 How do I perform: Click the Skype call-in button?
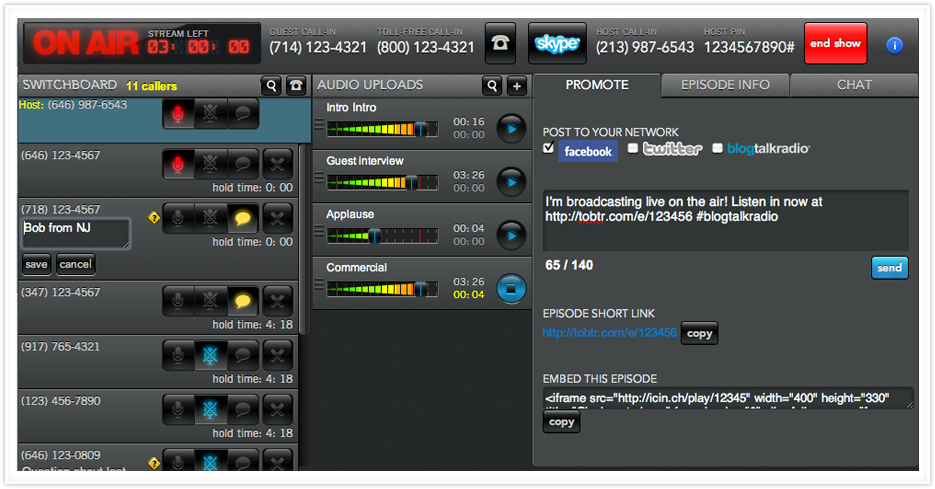pyautogui.click(x=556, y=44)
